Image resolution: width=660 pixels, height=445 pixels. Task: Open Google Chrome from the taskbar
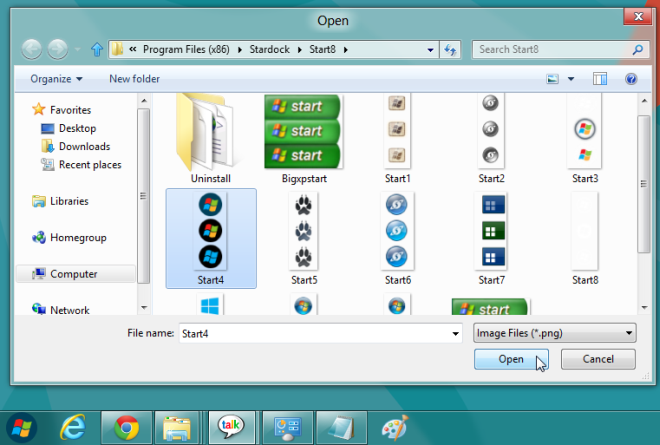tap(126, 428)
